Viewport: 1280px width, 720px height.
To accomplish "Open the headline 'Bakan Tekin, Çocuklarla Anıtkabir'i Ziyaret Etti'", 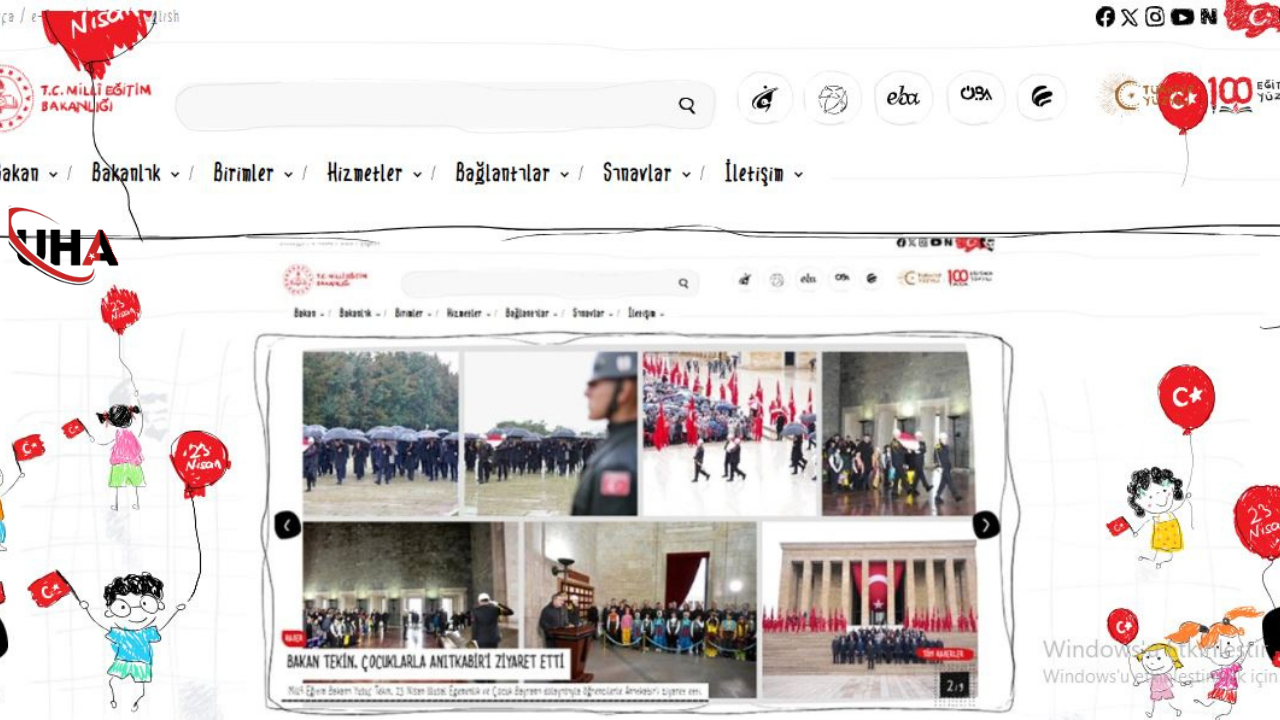I will coord(425,662).
